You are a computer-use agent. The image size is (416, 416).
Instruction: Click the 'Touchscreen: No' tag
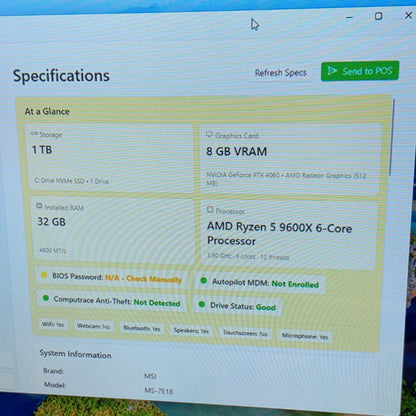[x=245, y=333]
